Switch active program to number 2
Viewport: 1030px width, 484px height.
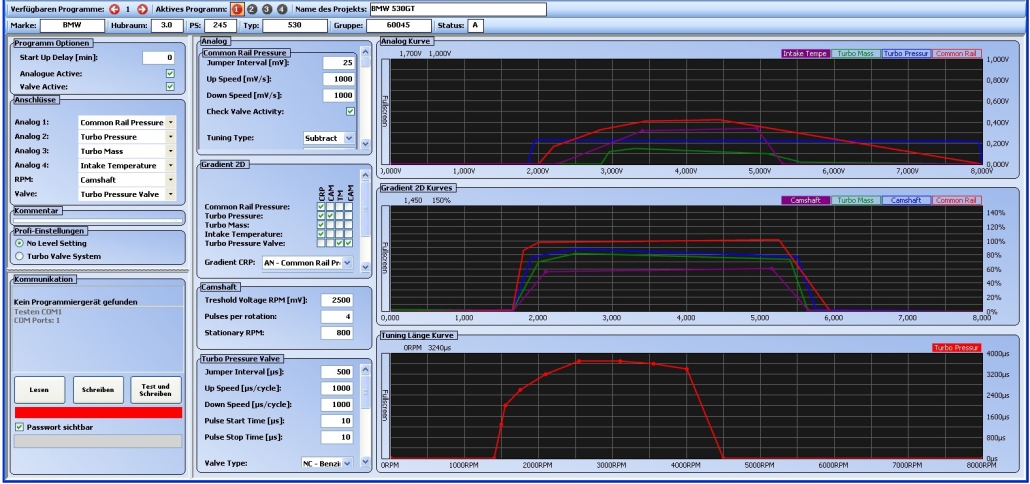click(252, 9)
